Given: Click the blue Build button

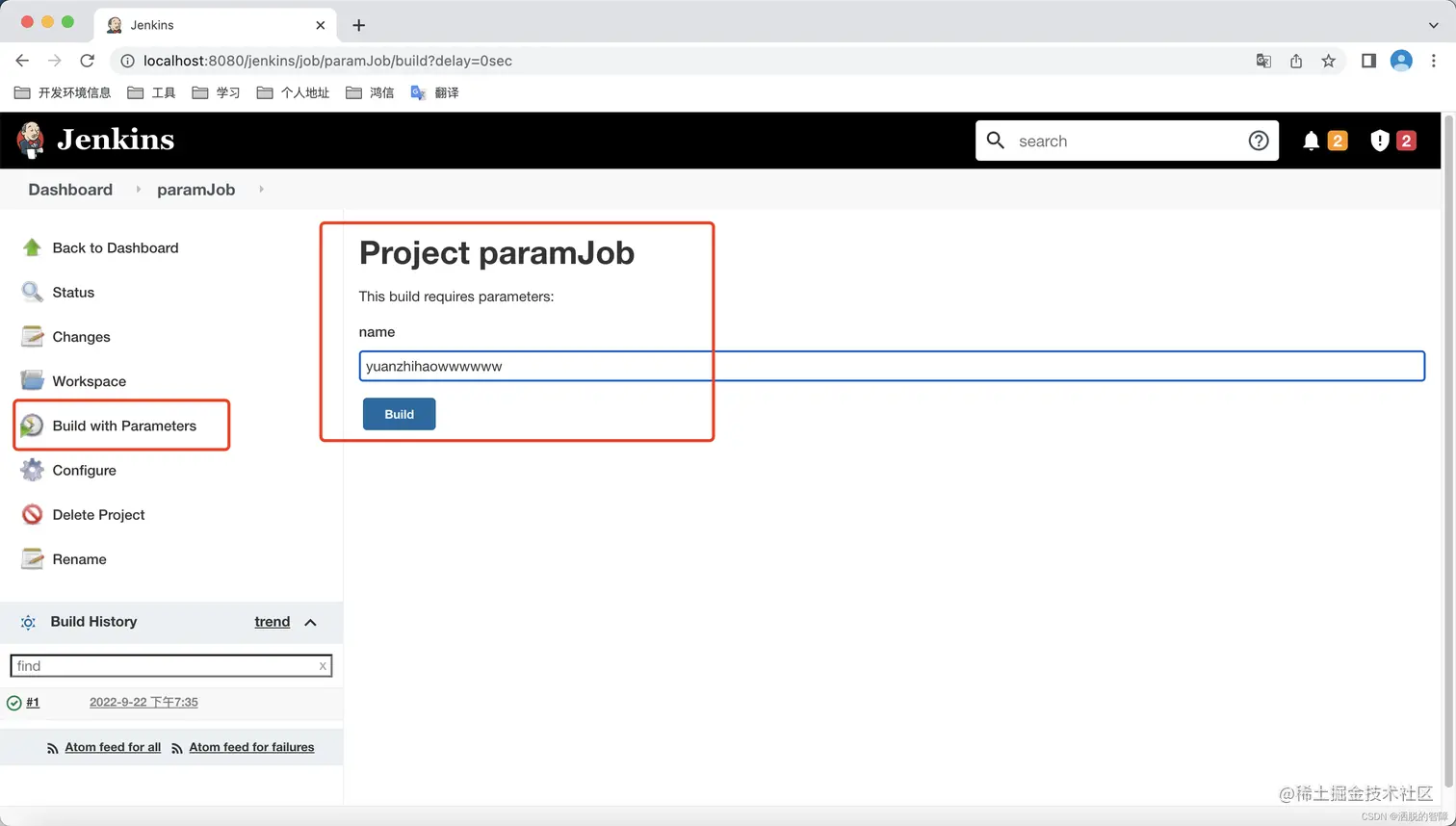Looking at the screenshot, I should pos(399,414).
